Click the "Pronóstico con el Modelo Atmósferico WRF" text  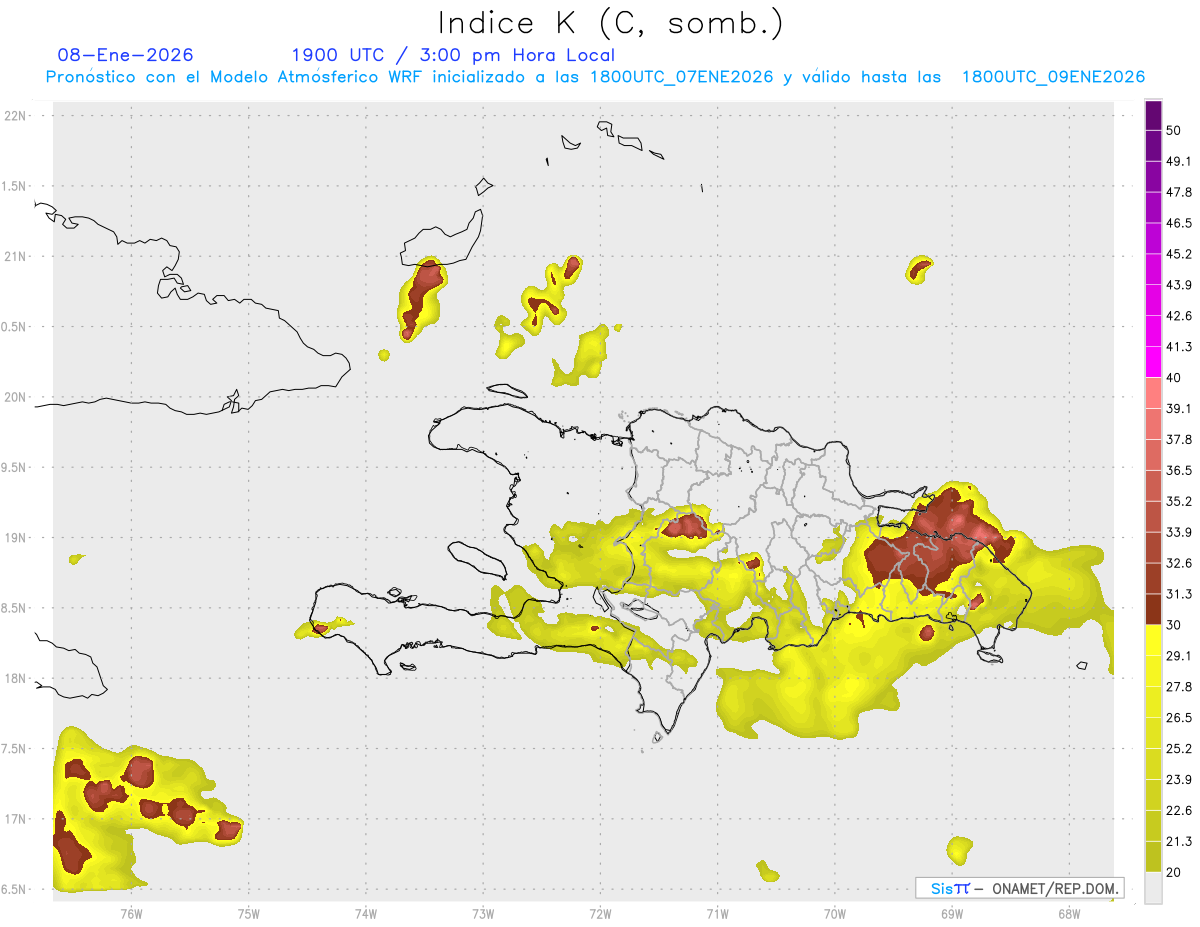pos(235,77)
